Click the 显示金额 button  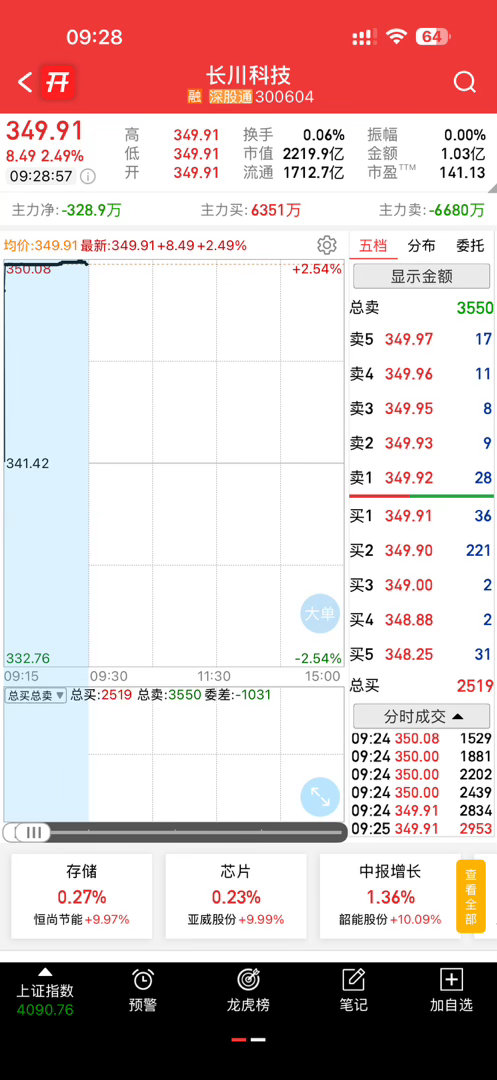coord(421,276)
